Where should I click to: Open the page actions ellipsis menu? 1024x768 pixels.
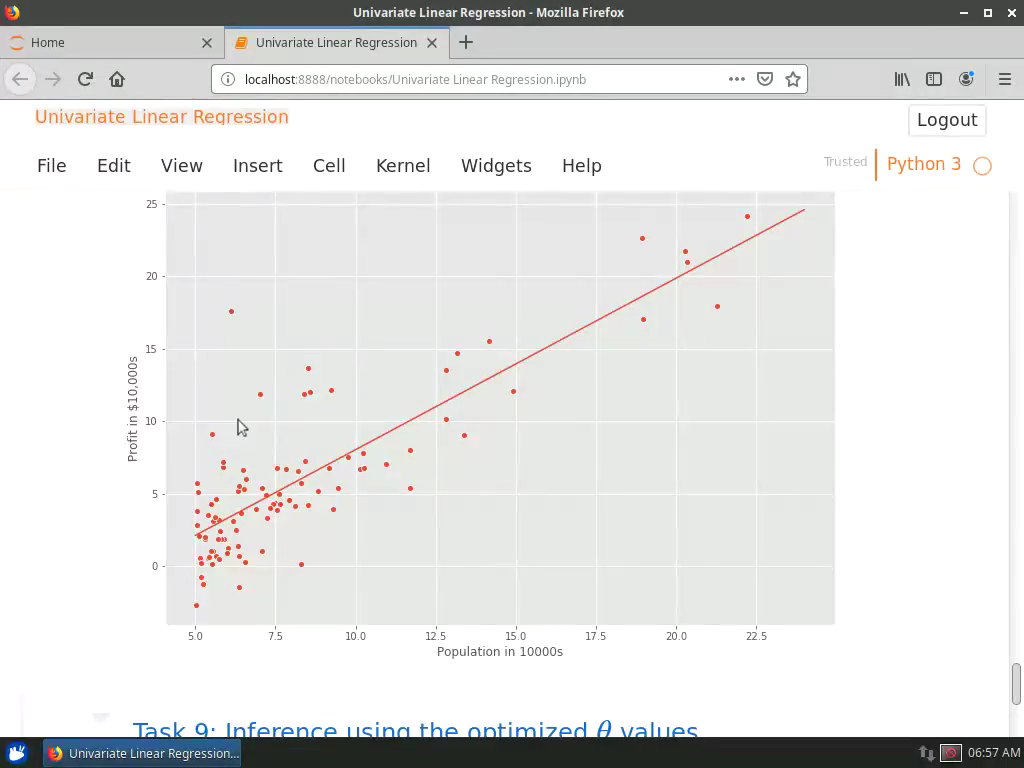click(737, 79)
